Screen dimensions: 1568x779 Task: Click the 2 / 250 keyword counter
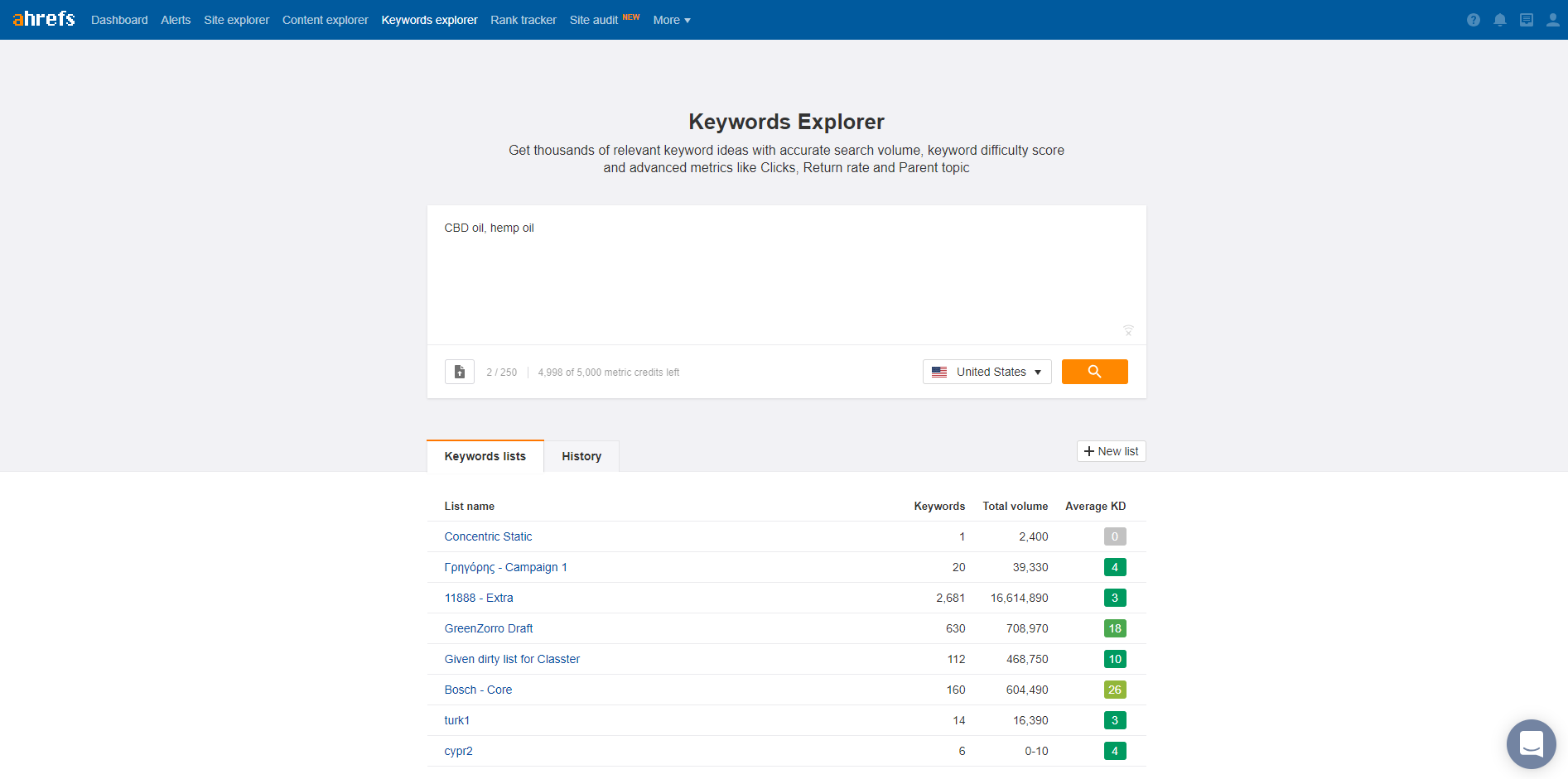[x=502, y=373]
